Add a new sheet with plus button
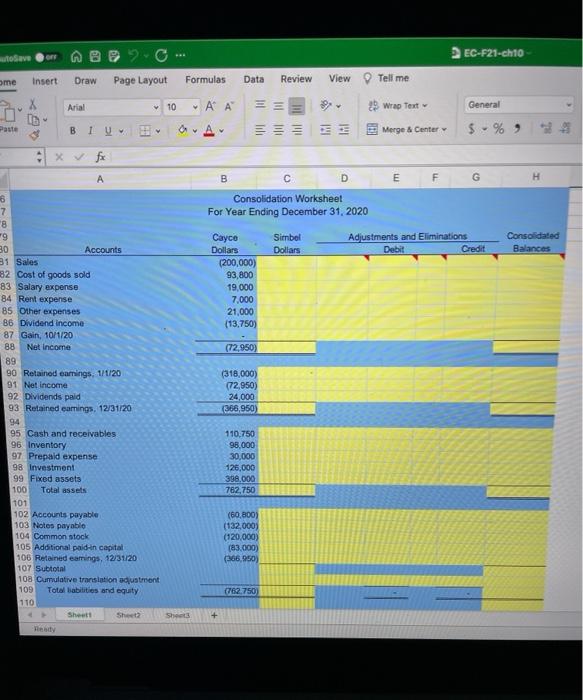The image size is (583, 700). coord(214,615)
